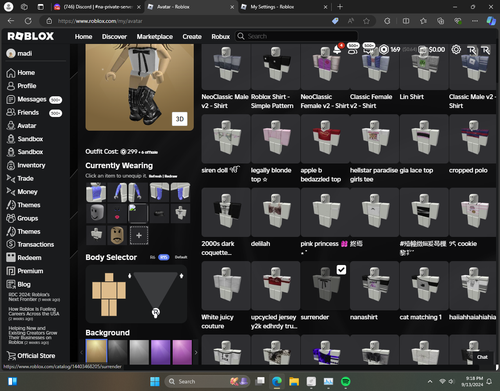The height and width of the screenshot is (391, 500).
Task: Open Spotify from the taskbar
Action: (x=346, y=381)
